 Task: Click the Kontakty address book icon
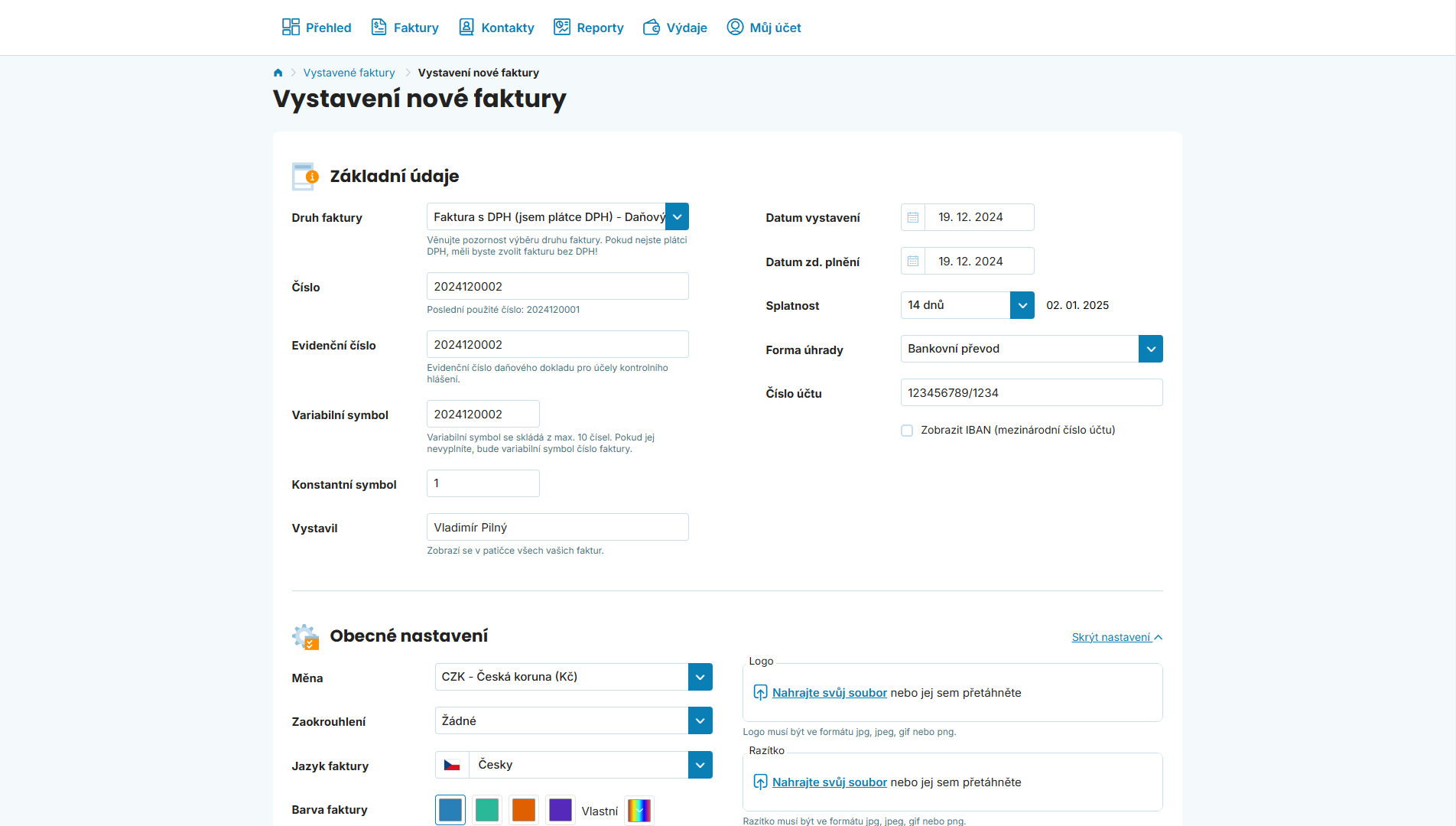pyautogui.click(x=466, y=27)
